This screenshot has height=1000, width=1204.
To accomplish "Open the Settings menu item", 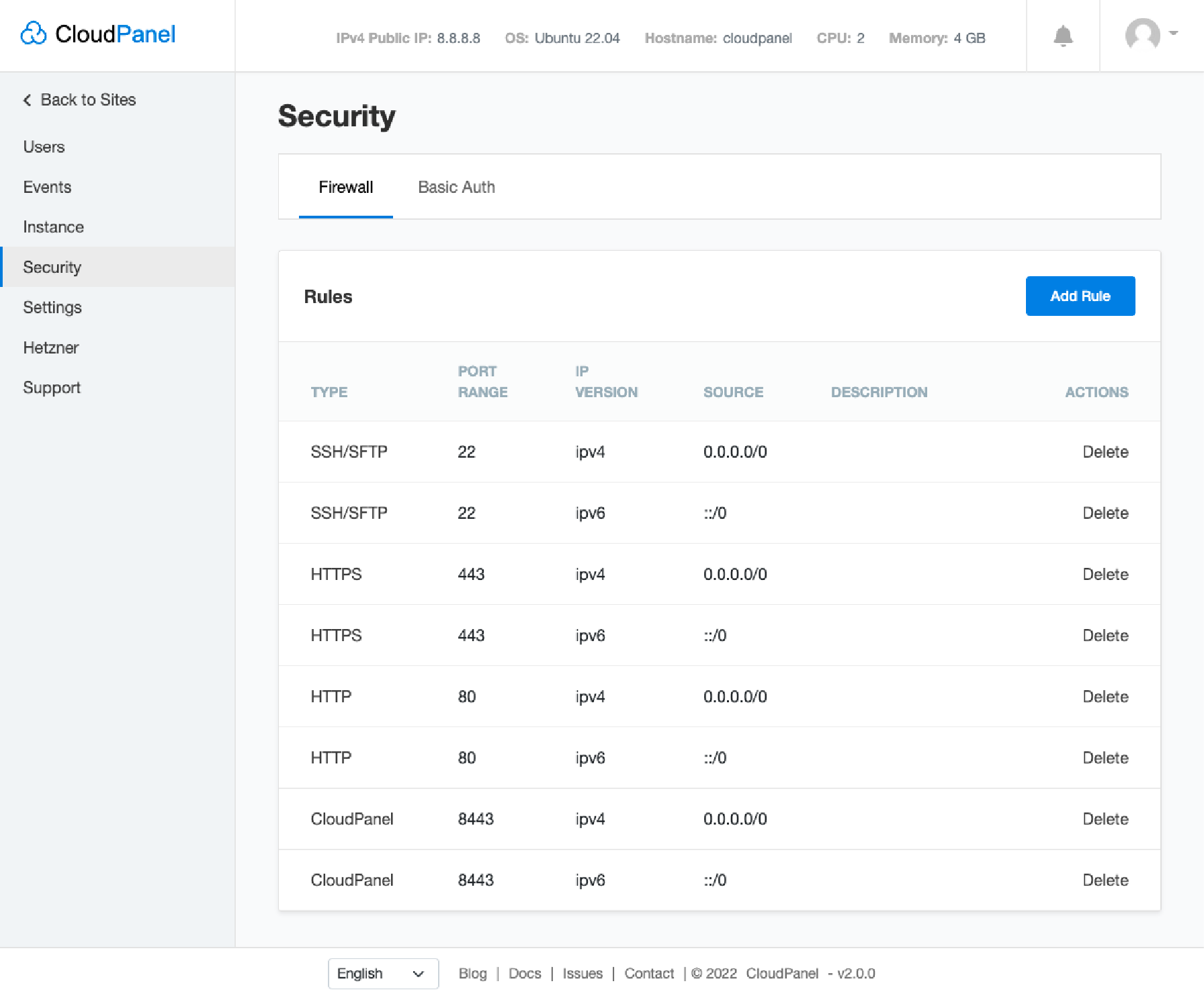I will pos(52,307).
